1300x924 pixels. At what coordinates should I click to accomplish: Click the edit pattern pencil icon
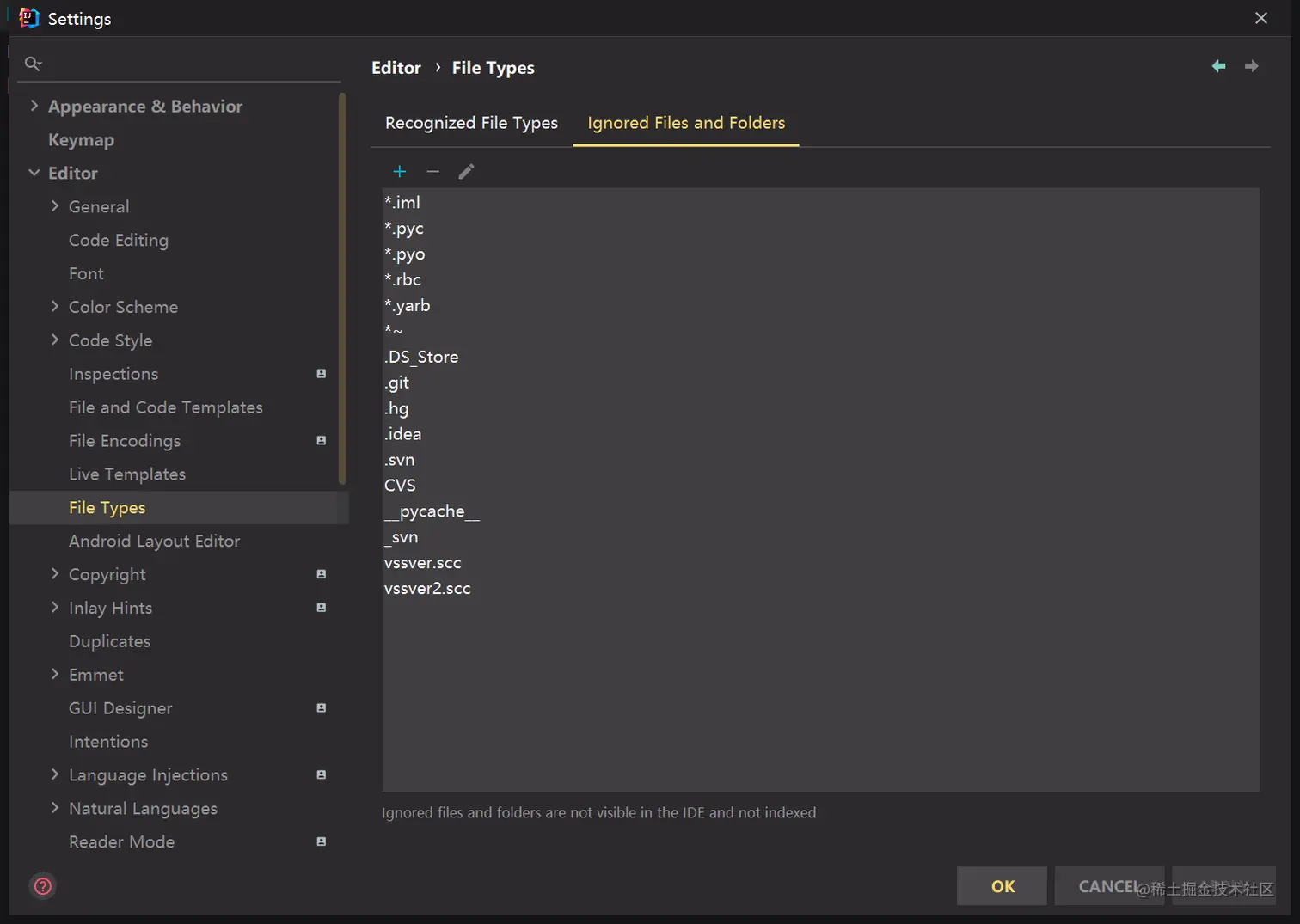[x=466, y=172]
